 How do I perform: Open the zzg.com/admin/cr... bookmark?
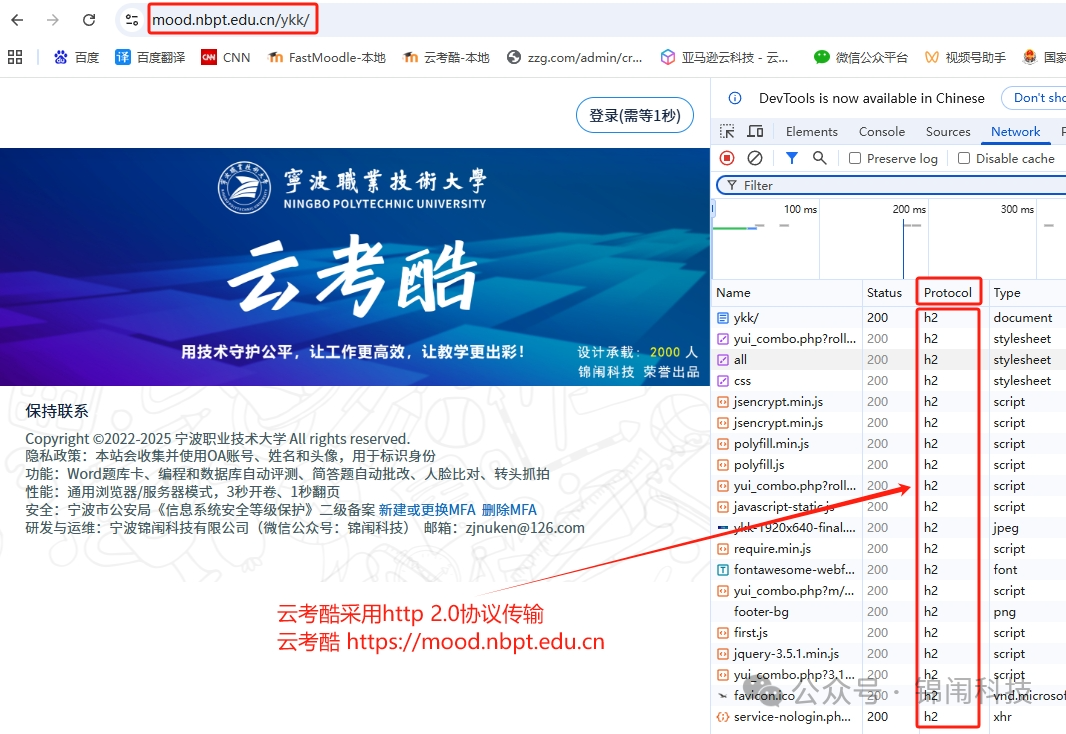(574, 57)
